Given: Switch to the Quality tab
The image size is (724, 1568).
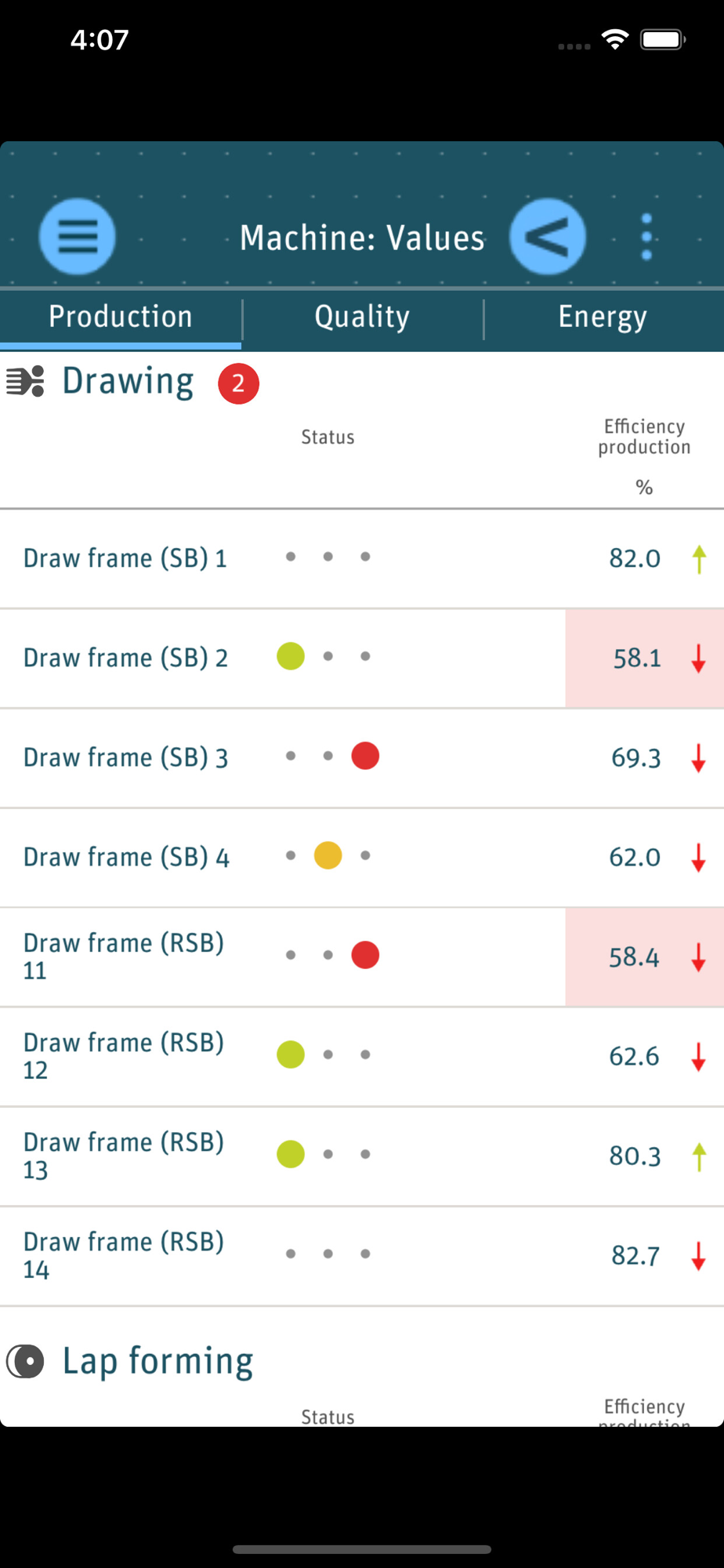Looking at the screenshot, I should (x=362, y=317).
